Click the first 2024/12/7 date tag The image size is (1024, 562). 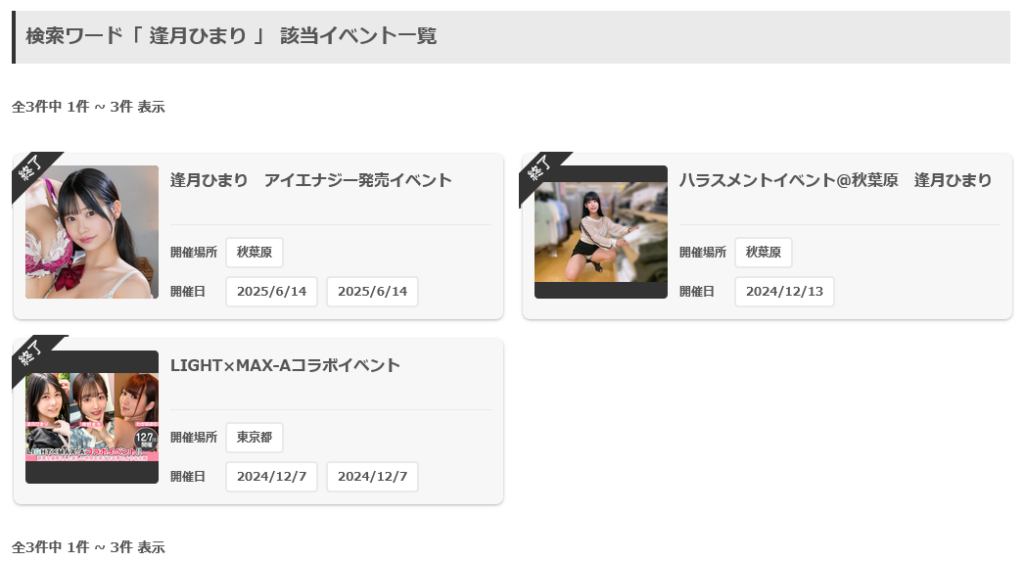[x=271, y=476]
